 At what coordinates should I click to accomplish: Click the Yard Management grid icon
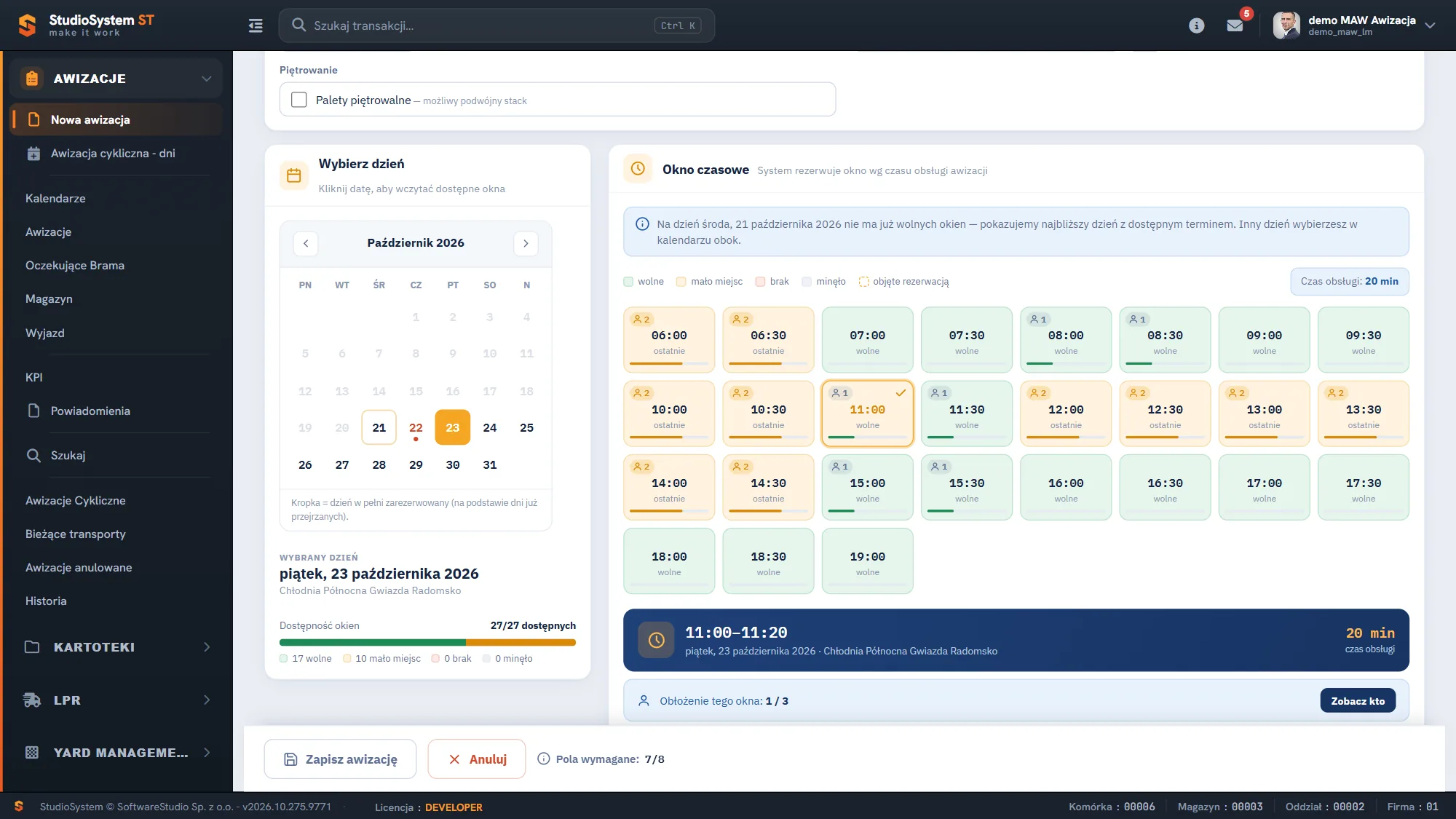pos(32,753)
